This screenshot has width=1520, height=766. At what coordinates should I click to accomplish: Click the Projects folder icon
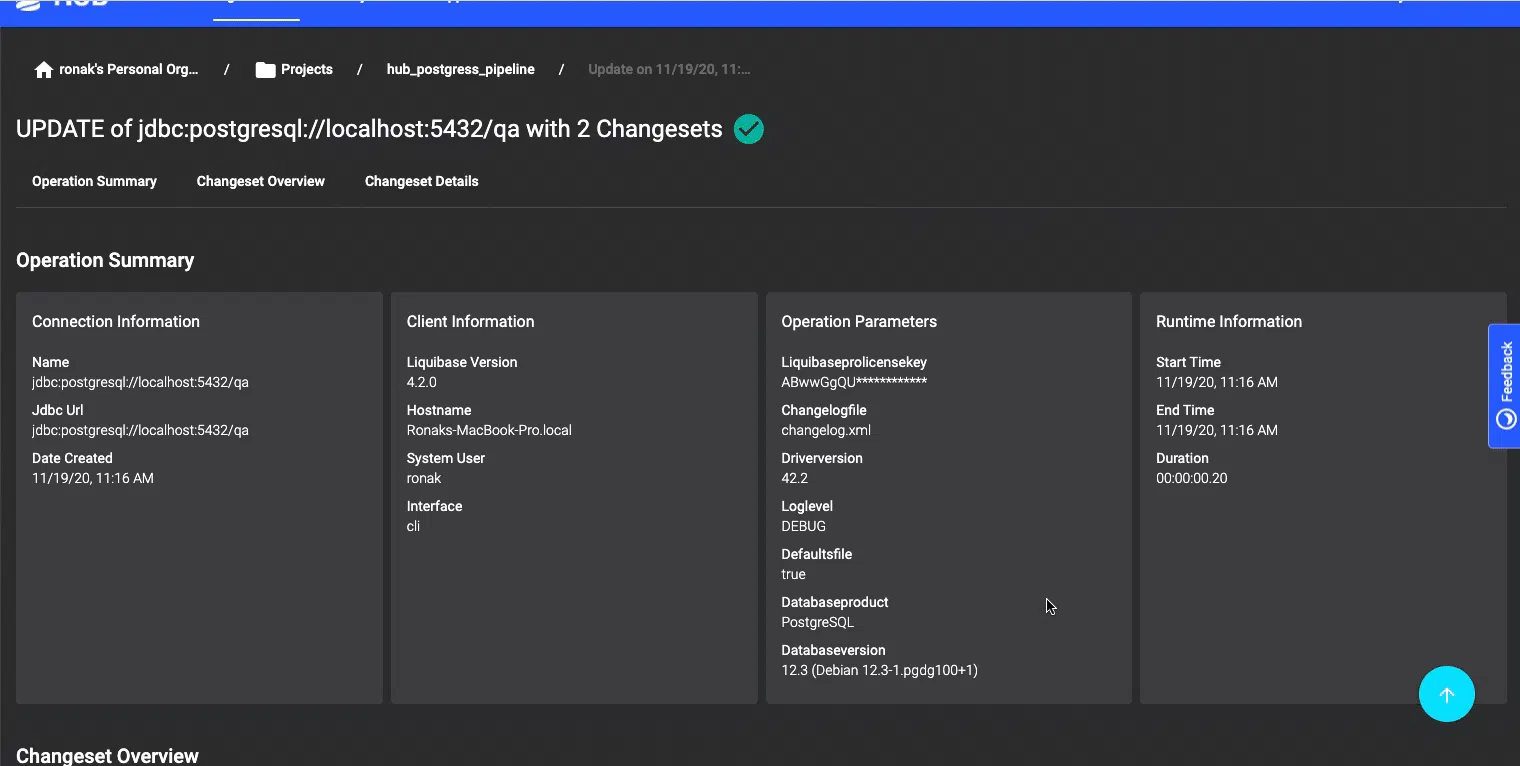click(265, 70)
